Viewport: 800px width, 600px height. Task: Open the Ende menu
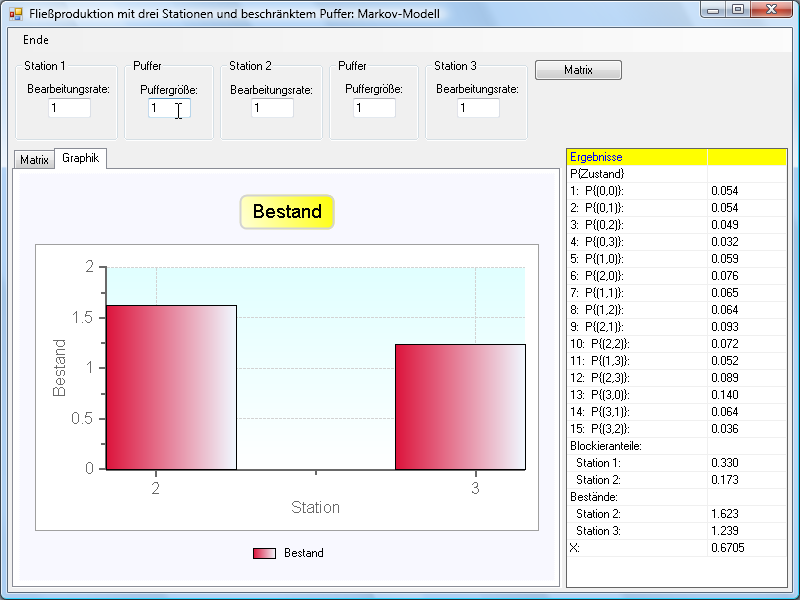tap(35, 40)
